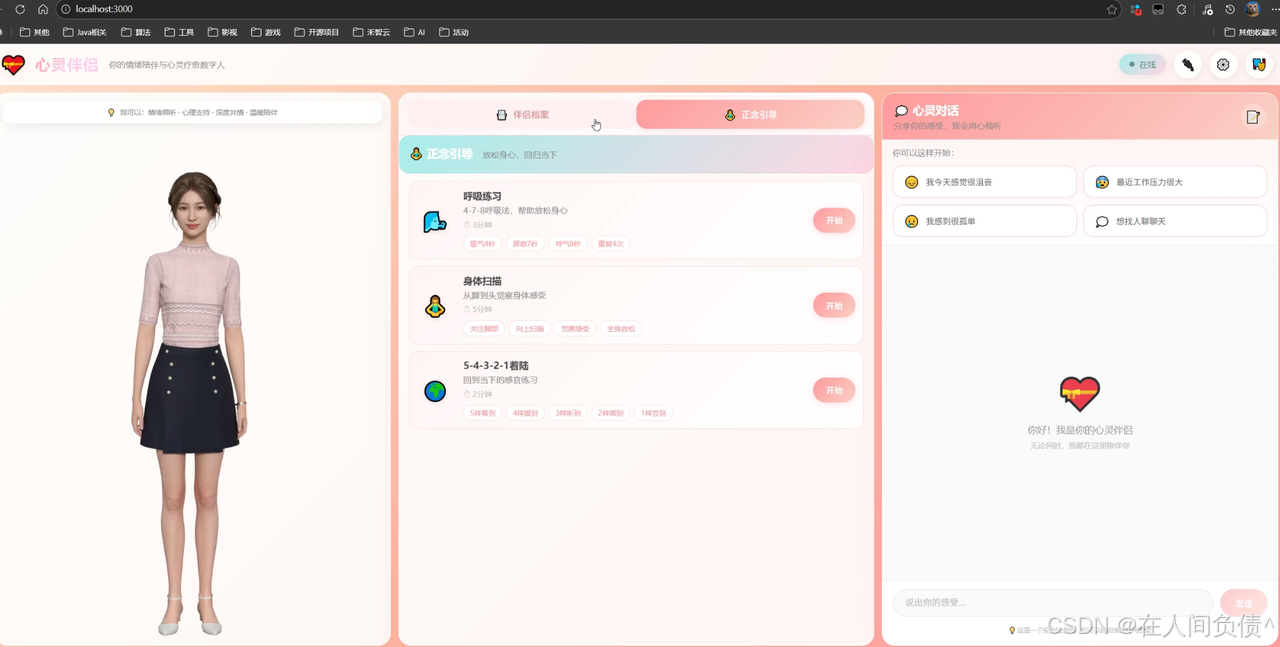This screenshot has height=647, width=1280.
Task: Click the globe icon for 5-4-3-2-1着陆
Action: click(434, 391)
